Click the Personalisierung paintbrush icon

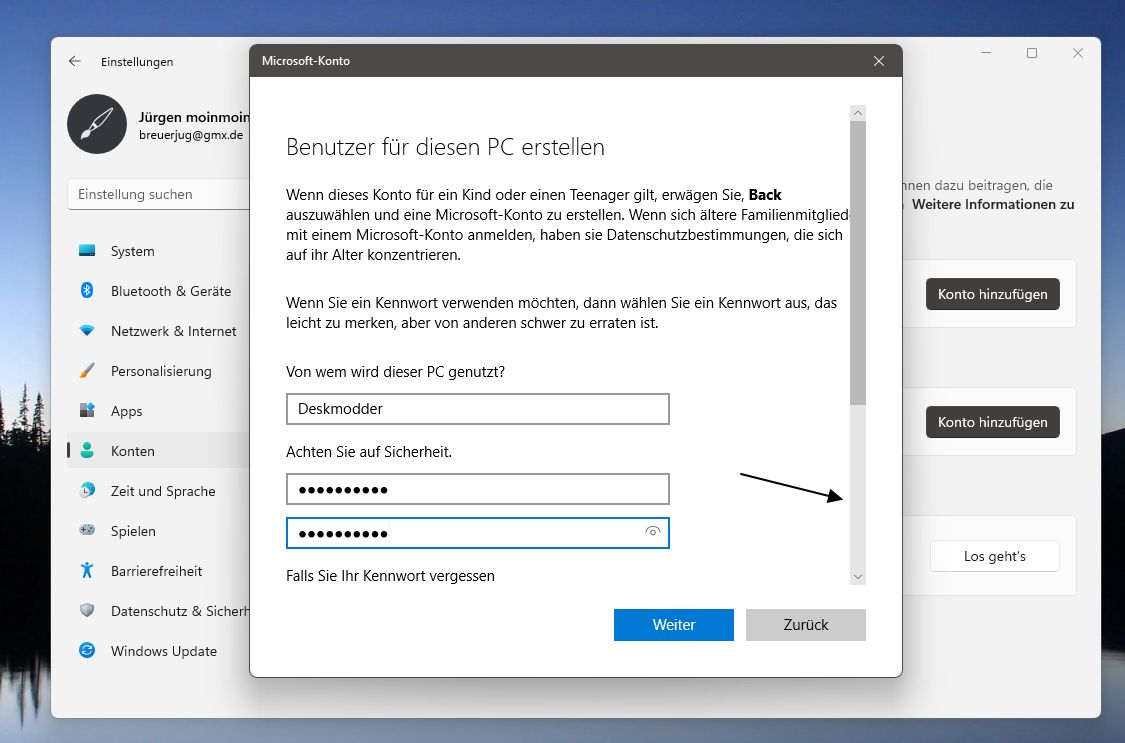87,371
